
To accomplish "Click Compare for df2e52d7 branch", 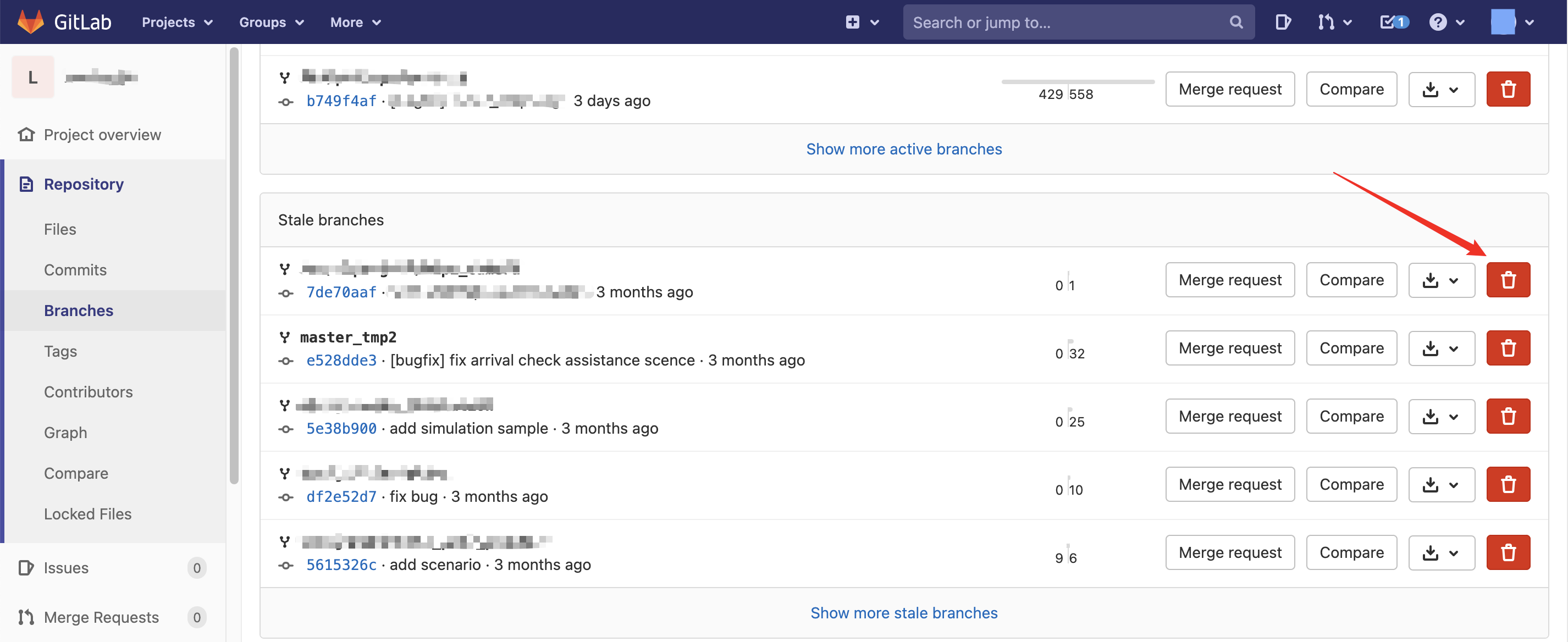I will (1351, 484).
